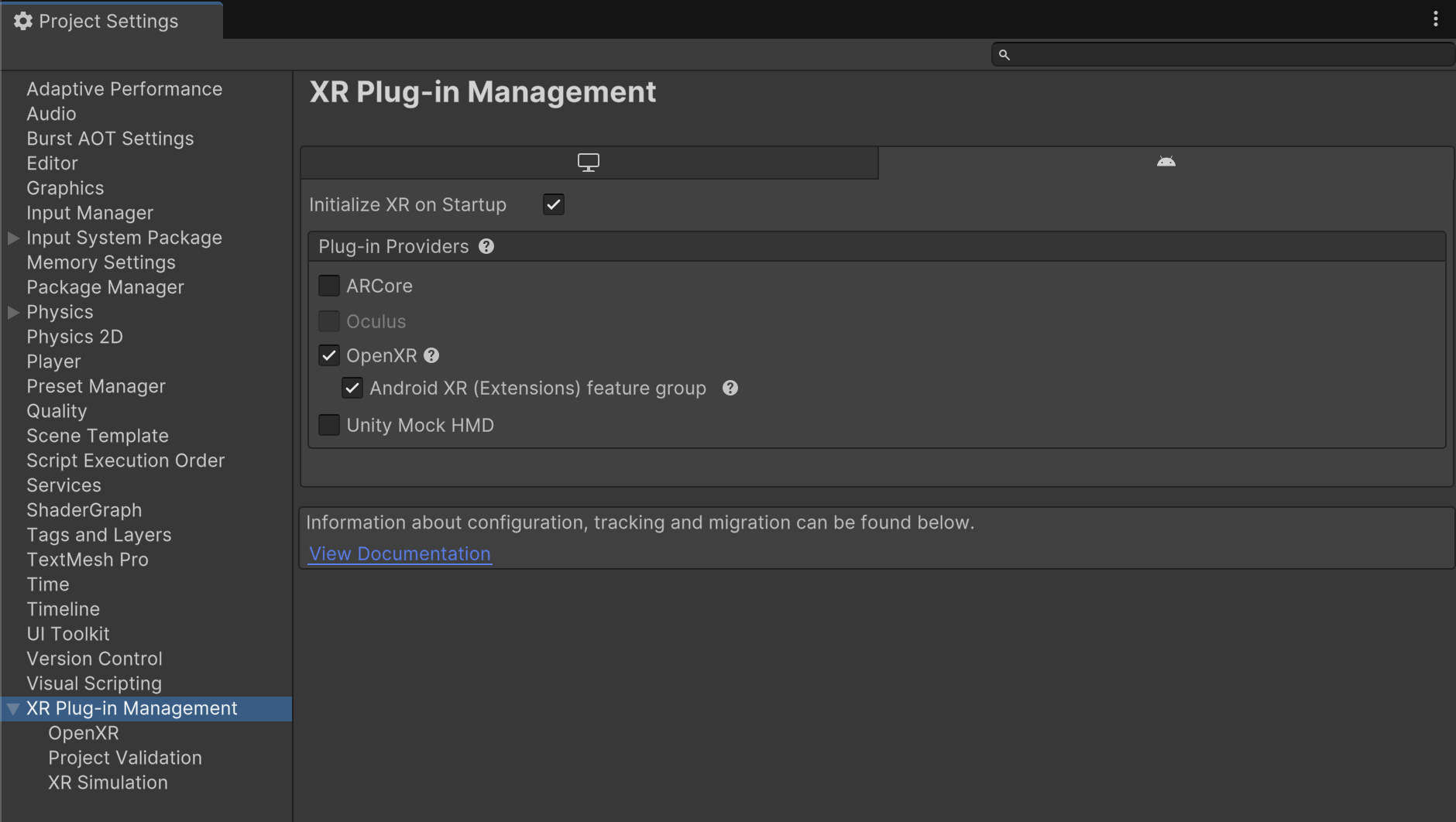
Task: Switch to the Android platform tab icon
Action: pos(1166,162)
